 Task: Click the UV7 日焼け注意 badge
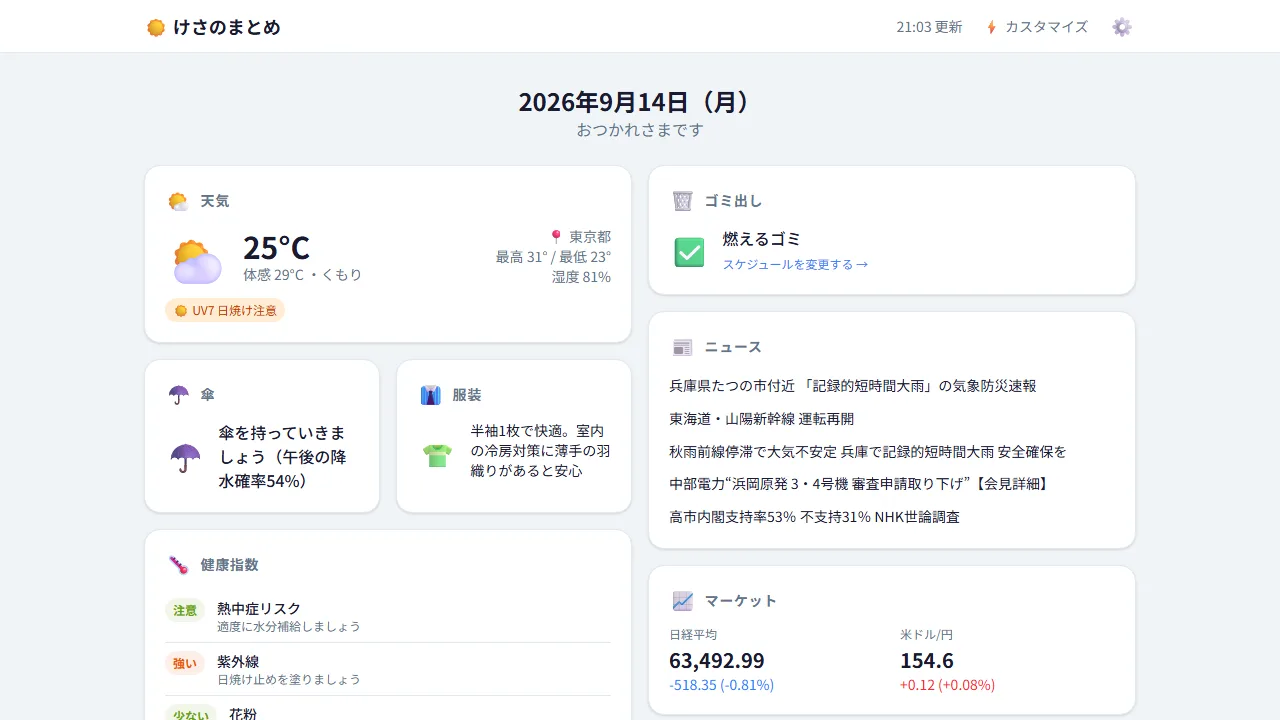pyautogui.click(x=225, y=311)
